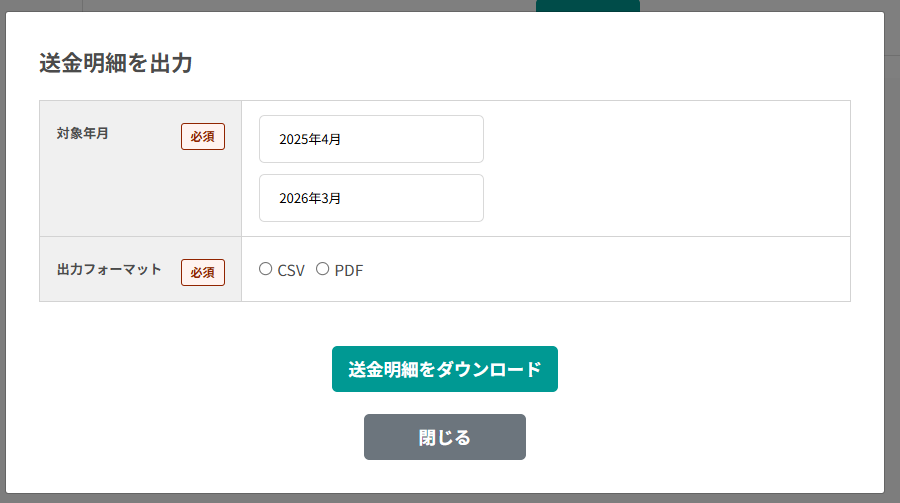Click the 対象年月 field label
Screen dimensions: 900x503
coord(83,134)
